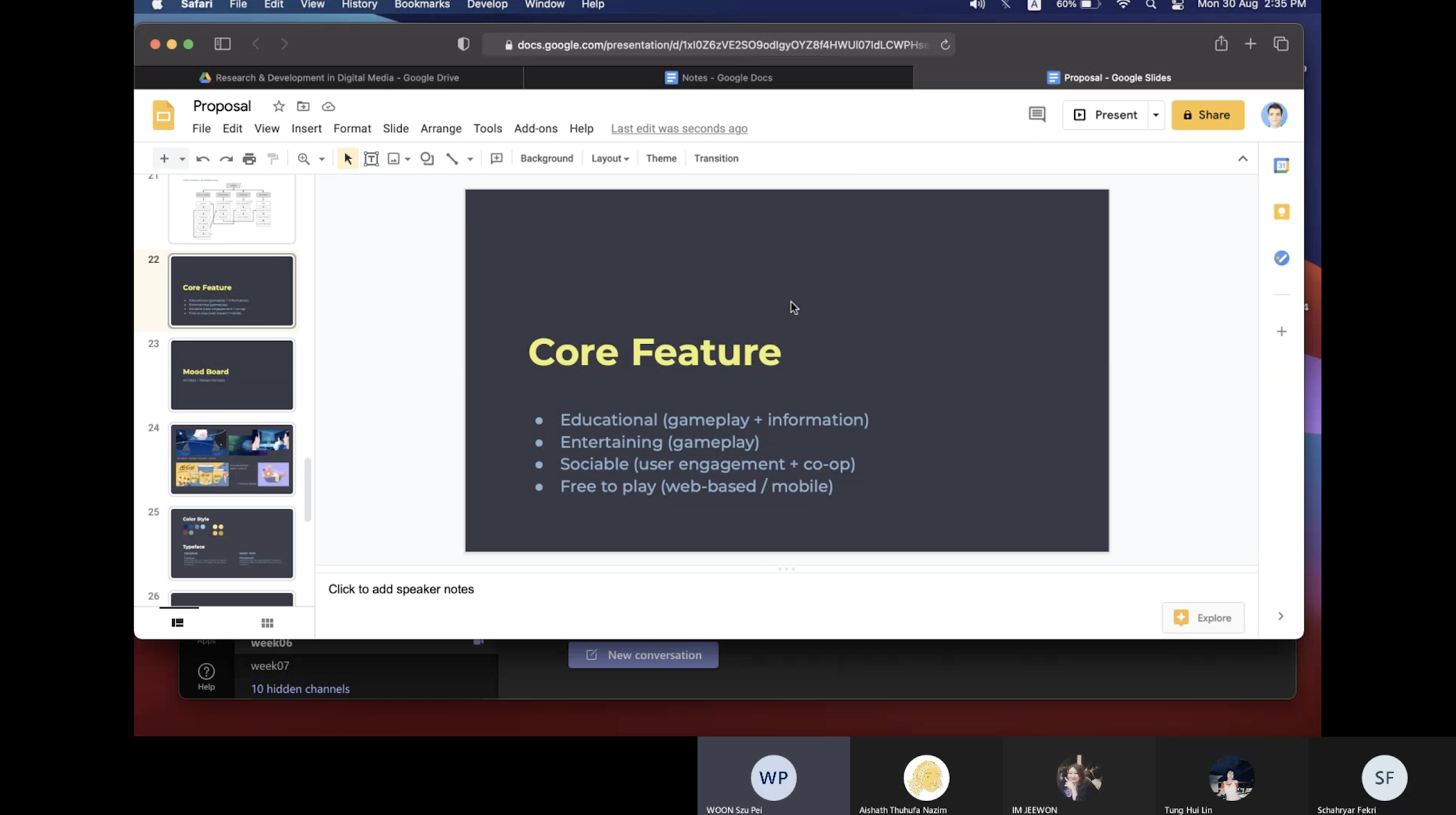Select the flowchart slide 21 thumbnail
The image size is (1456, 815).
(x=232, y=208)
